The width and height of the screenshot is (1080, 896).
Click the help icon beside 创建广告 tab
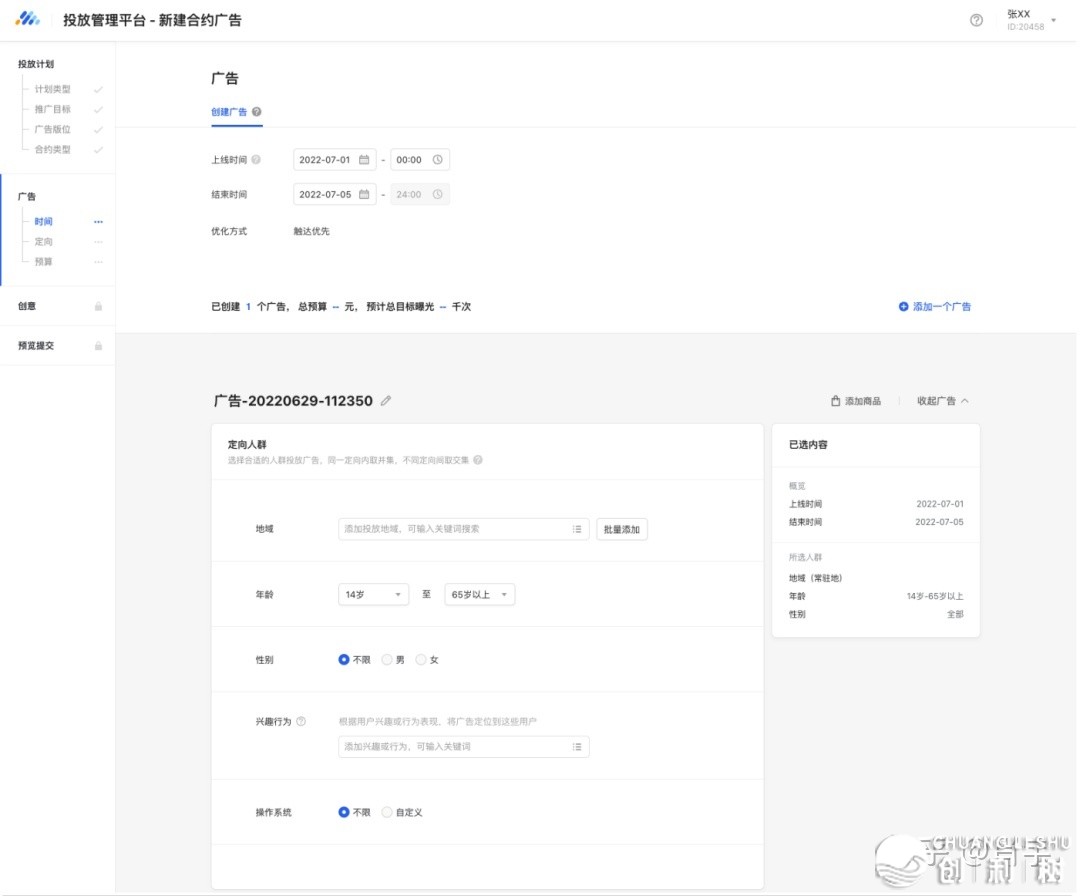(256, 112)
